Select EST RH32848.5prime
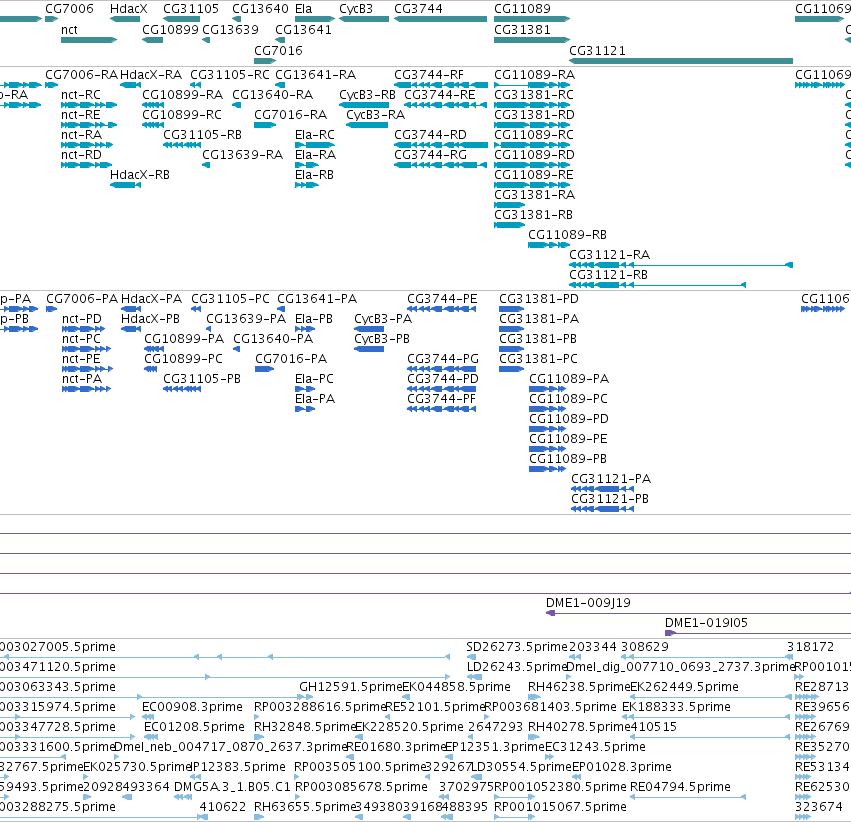The width and height of the screenshot is (851, 822). click(x=259, y=737)
